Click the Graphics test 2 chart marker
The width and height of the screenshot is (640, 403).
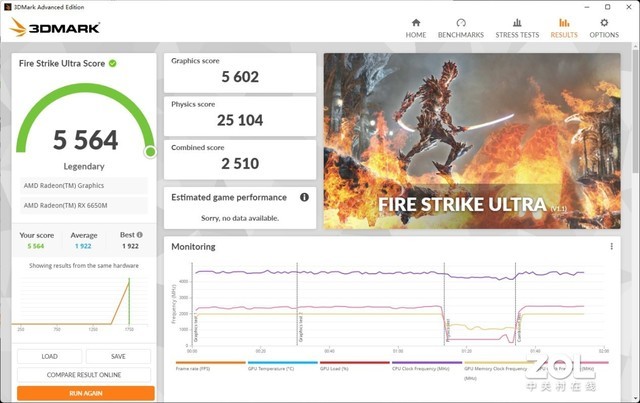click(x=301, y=327)
